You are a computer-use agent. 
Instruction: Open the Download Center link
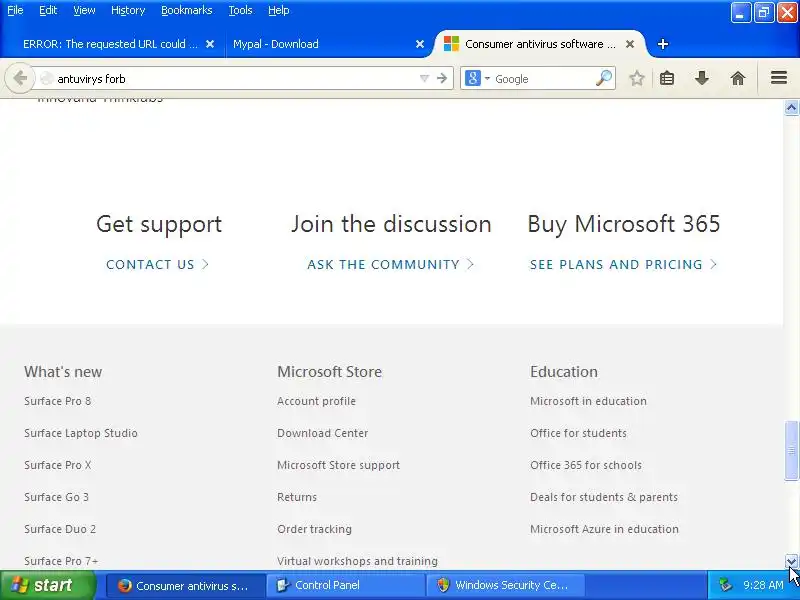[322, 433]
